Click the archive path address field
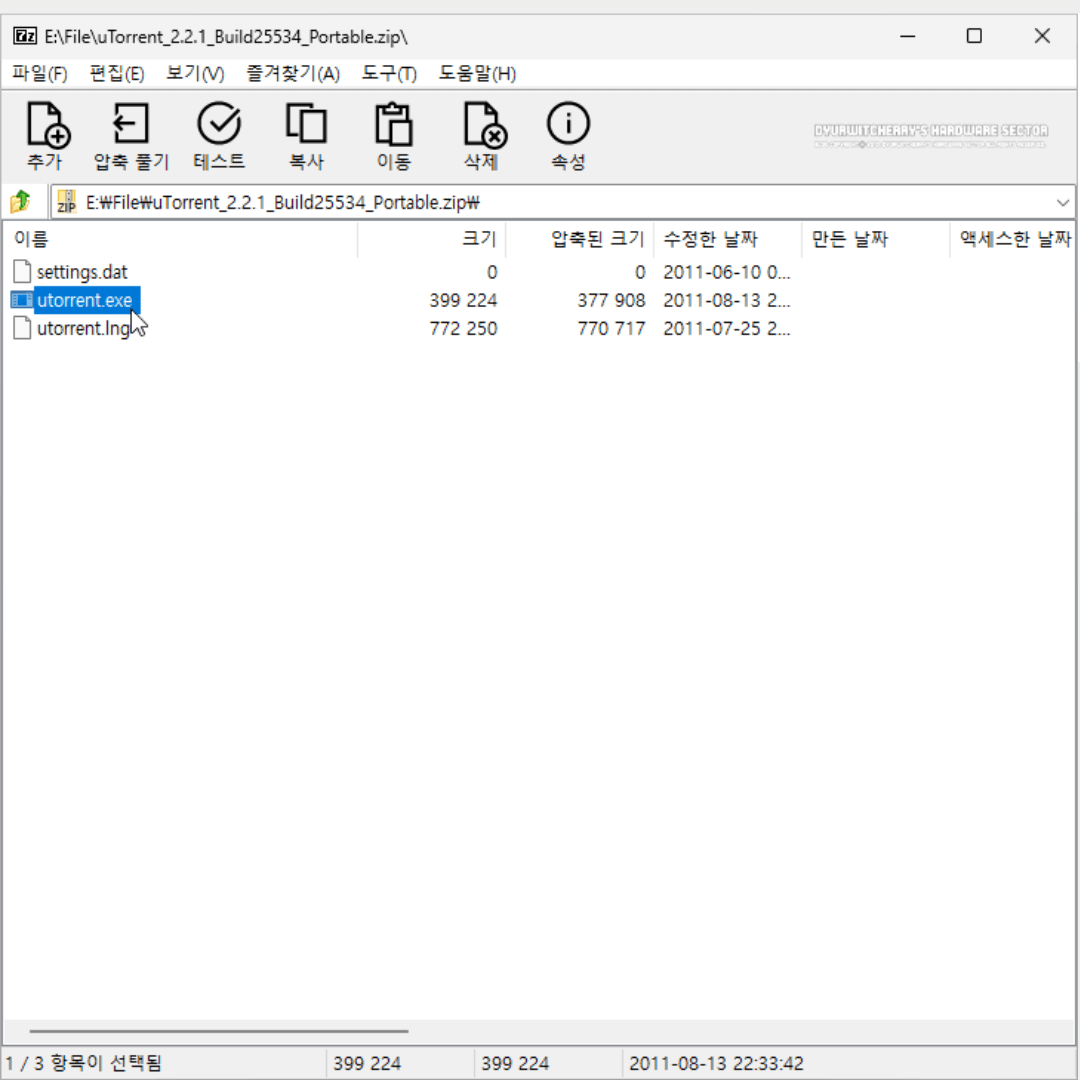 click(562, 202)
